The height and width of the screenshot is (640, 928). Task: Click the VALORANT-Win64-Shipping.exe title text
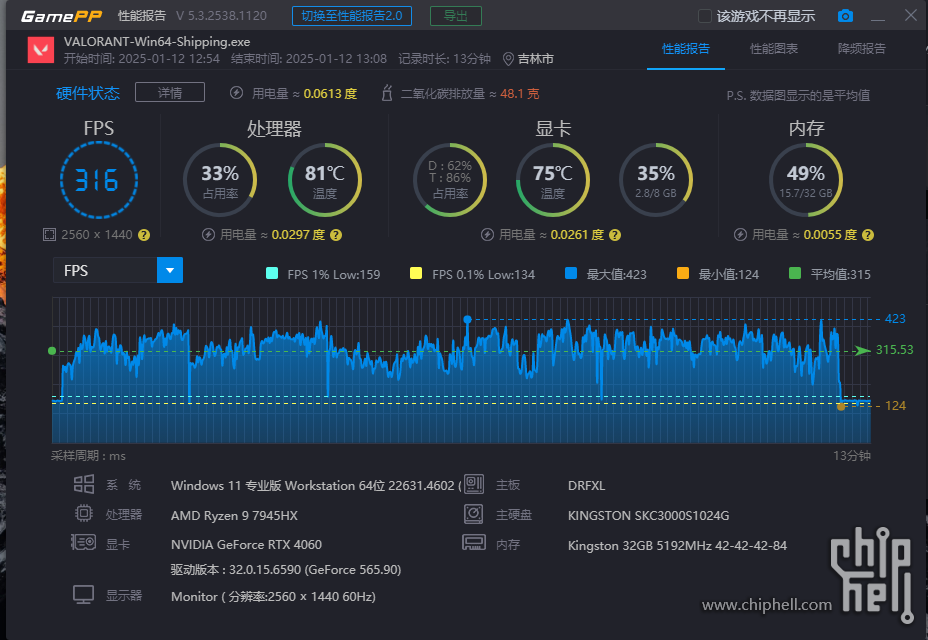pos(157,42)
